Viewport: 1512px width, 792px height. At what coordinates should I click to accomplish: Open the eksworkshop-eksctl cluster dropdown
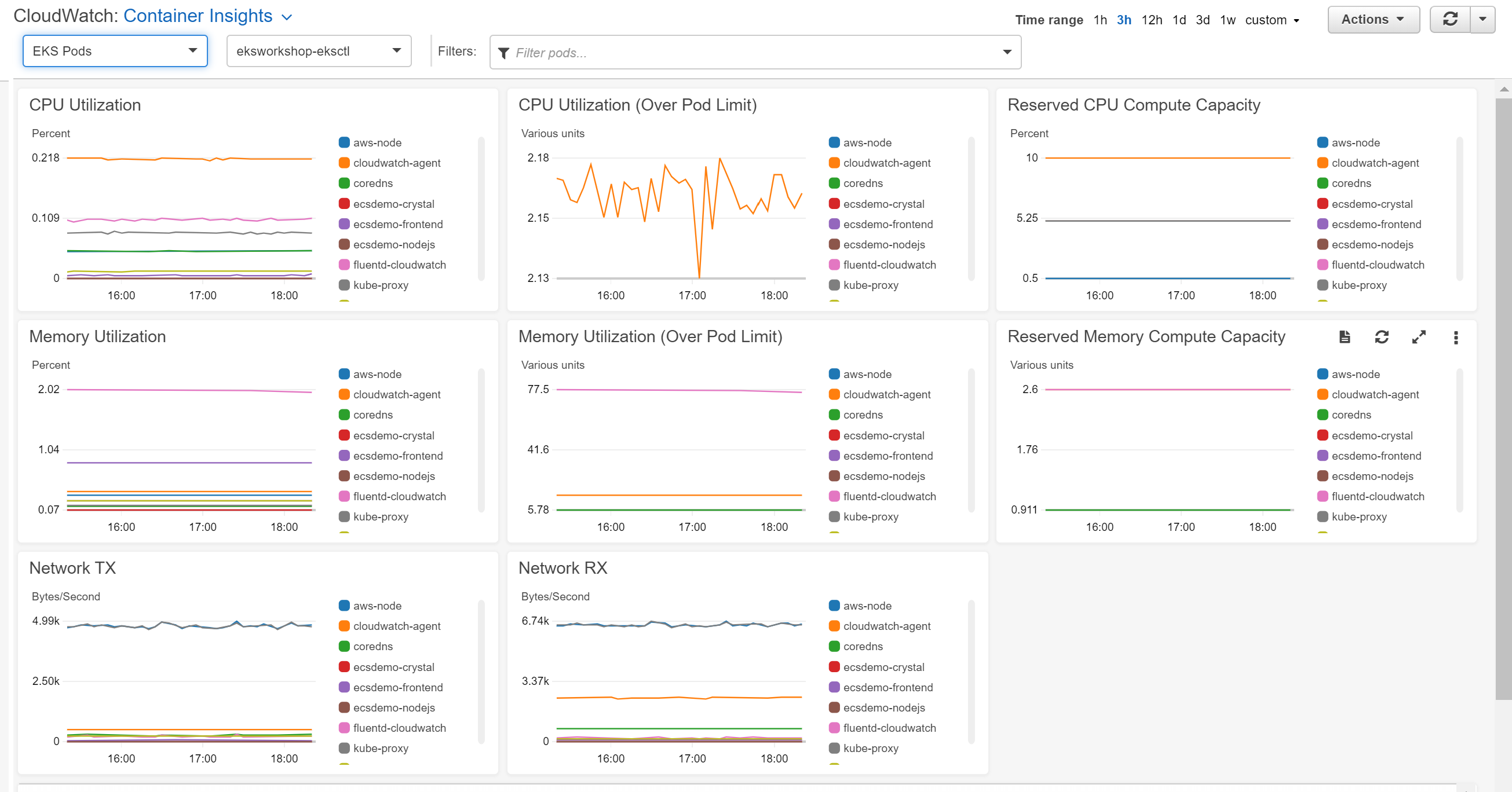click(x=319, y=51)
